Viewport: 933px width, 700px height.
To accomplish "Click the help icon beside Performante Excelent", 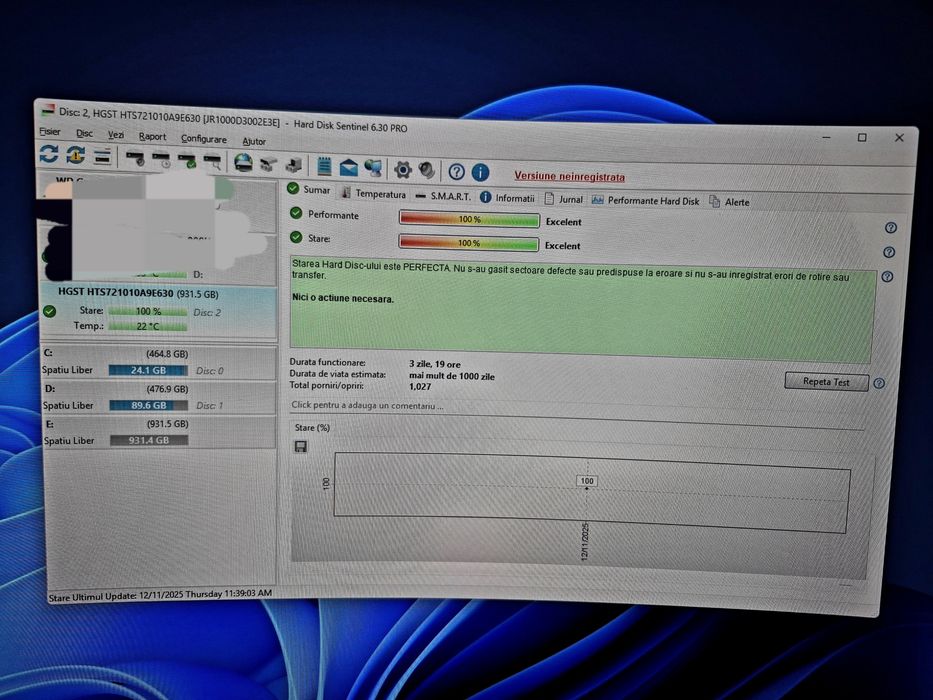I will pyautogui.click(x=891, y=228).
